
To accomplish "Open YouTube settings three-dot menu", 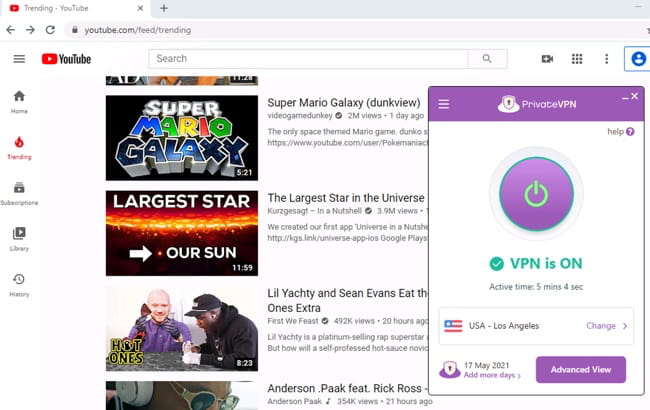I will [606, 59].
